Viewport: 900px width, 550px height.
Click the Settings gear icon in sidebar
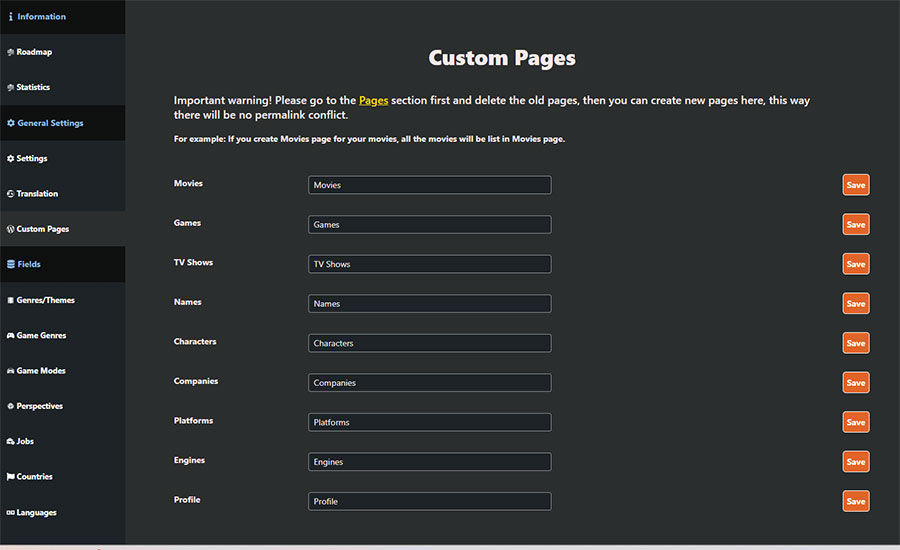coord(10,159)
